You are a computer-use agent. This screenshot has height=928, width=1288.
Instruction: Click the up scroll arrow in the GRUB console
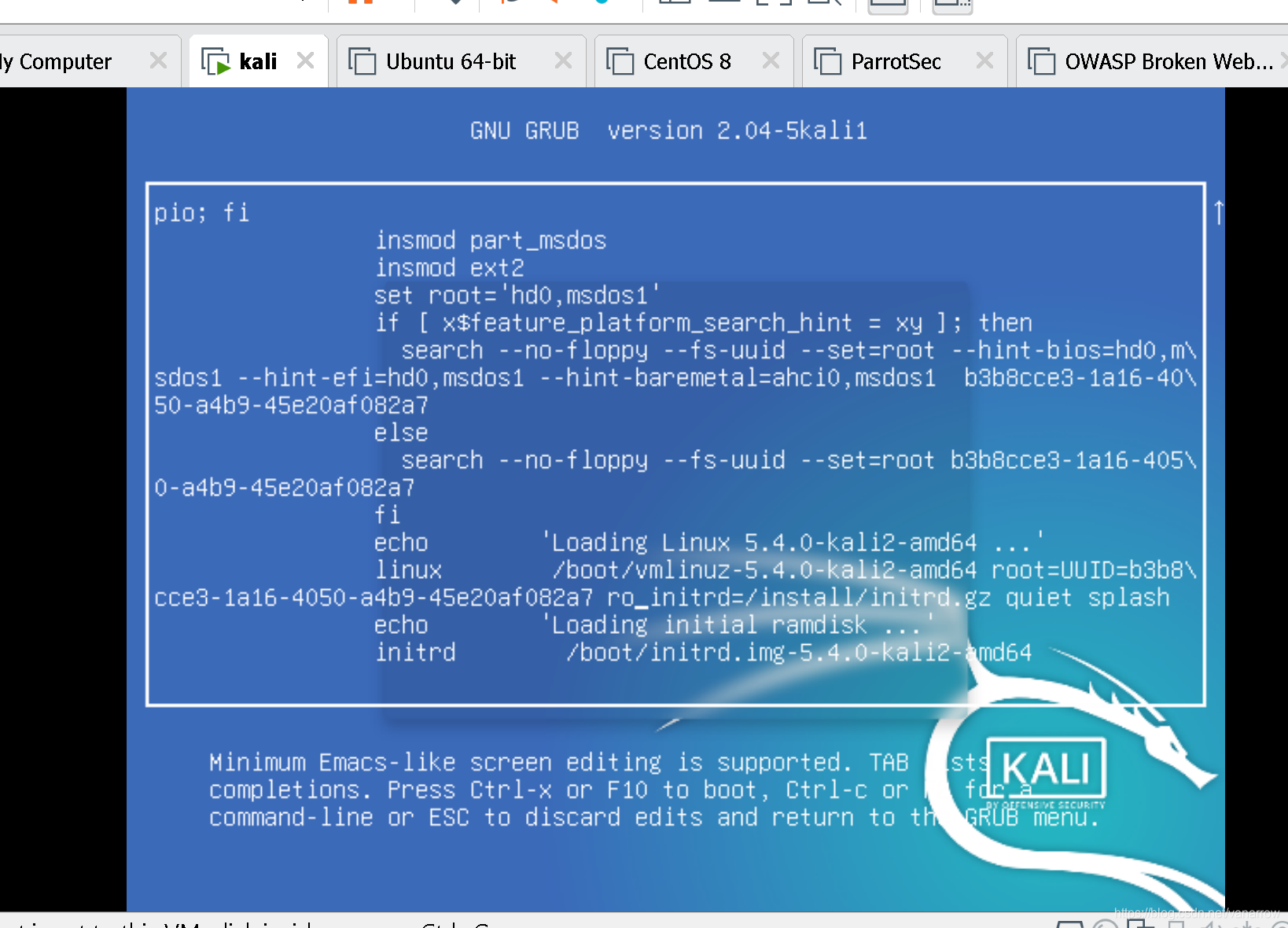(1218, 211)
